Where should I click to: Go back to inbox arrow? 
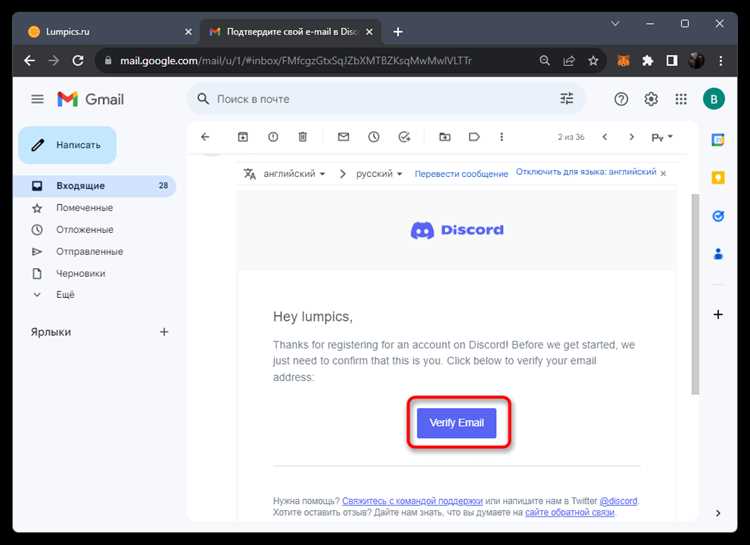point(205,137)
